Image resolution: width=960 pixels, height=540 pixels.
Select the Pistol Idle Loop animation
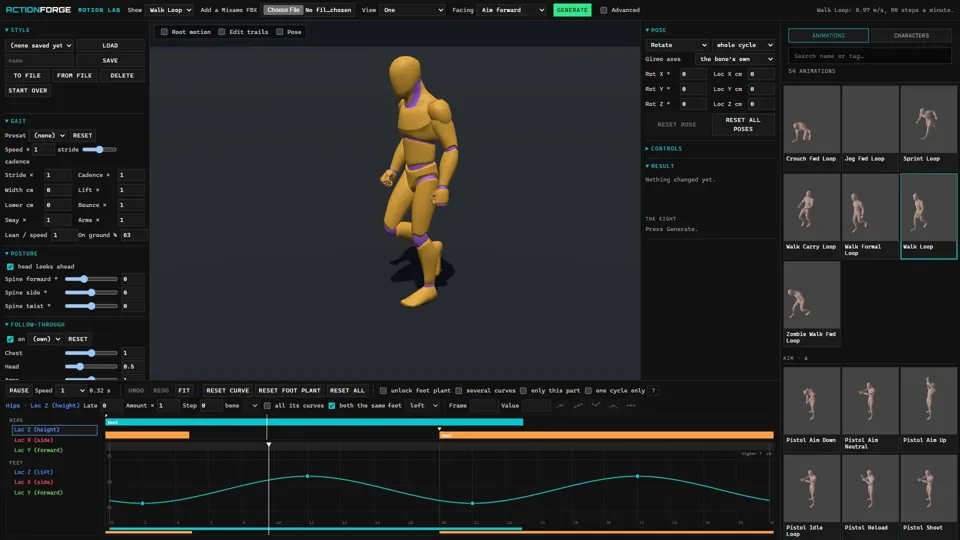[811, 497]
